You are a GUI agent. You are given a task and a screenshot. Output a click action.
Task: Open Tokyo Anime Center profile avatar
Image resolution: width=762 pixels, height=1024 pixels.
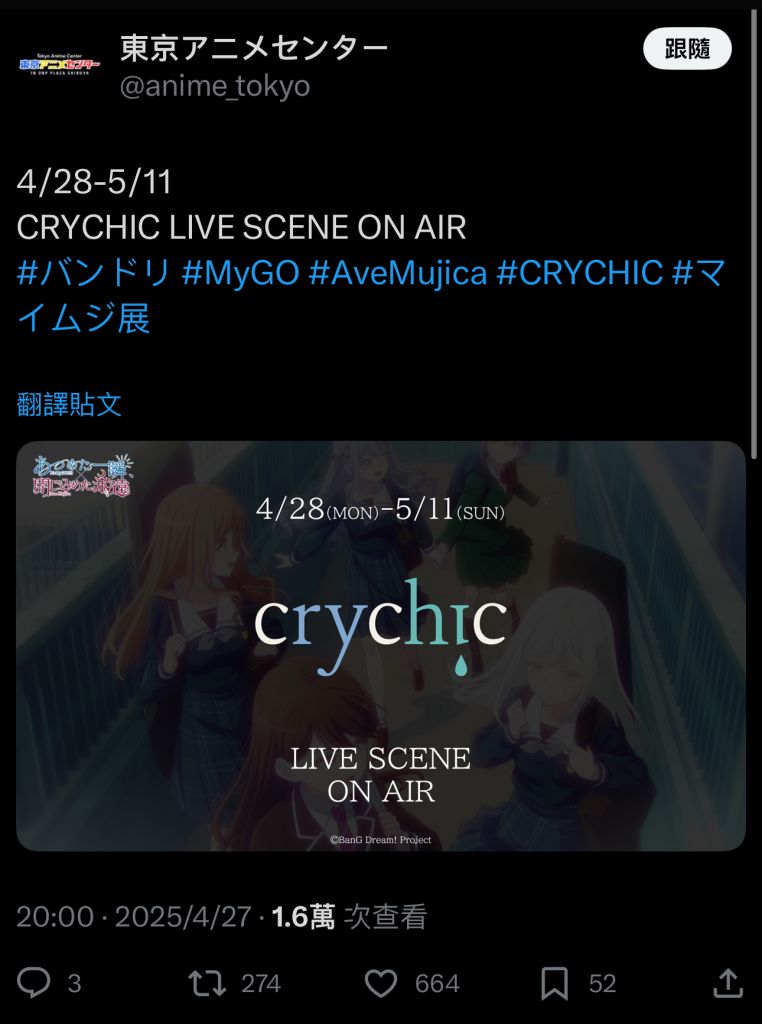59,65
